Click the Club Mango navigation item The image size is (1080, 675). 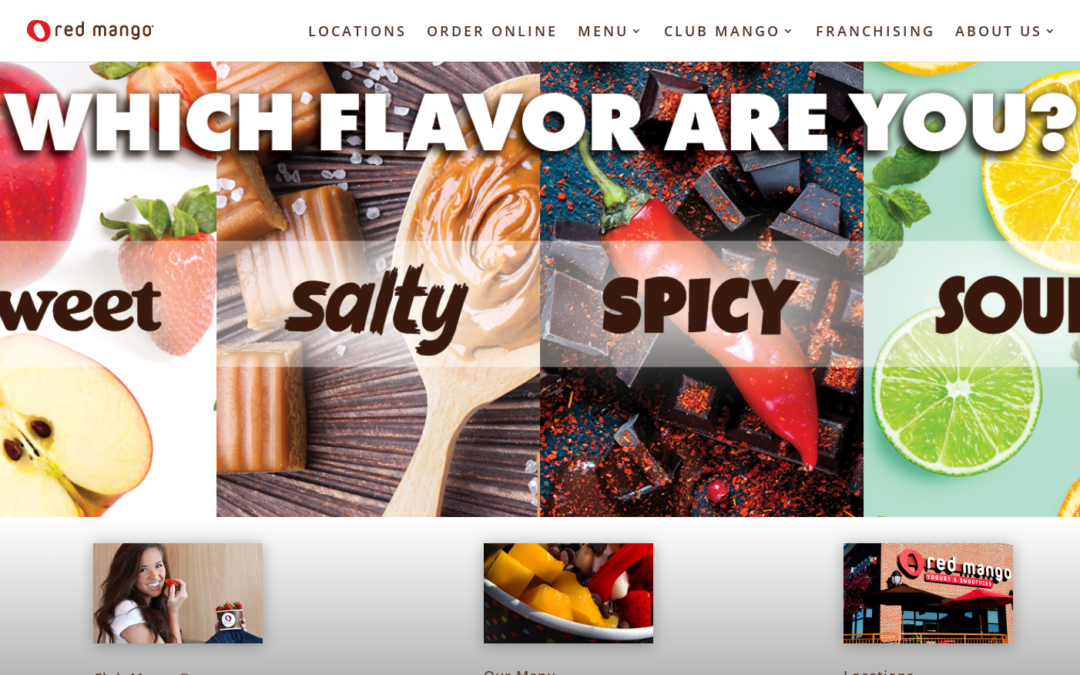721,31
